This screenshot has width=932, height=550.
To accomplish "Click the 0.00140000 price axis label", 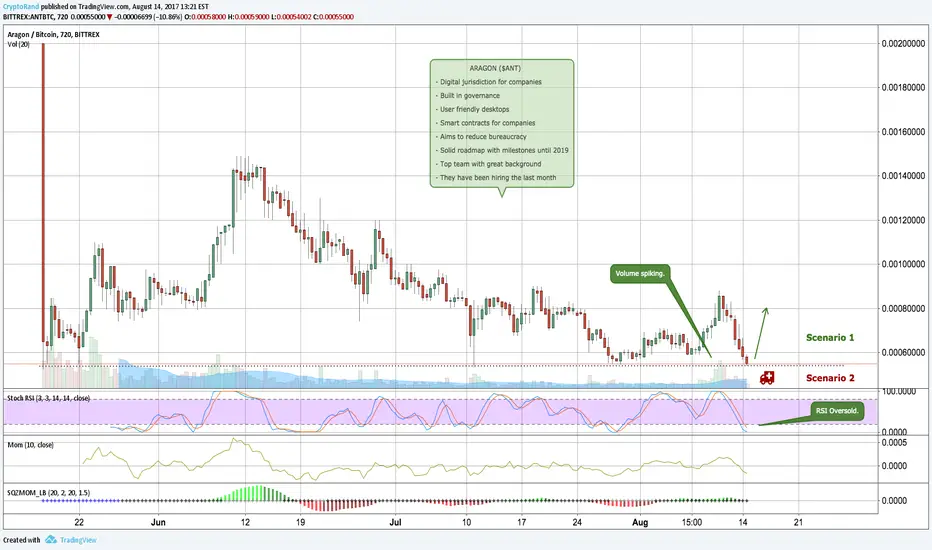I will click(903, 176).
